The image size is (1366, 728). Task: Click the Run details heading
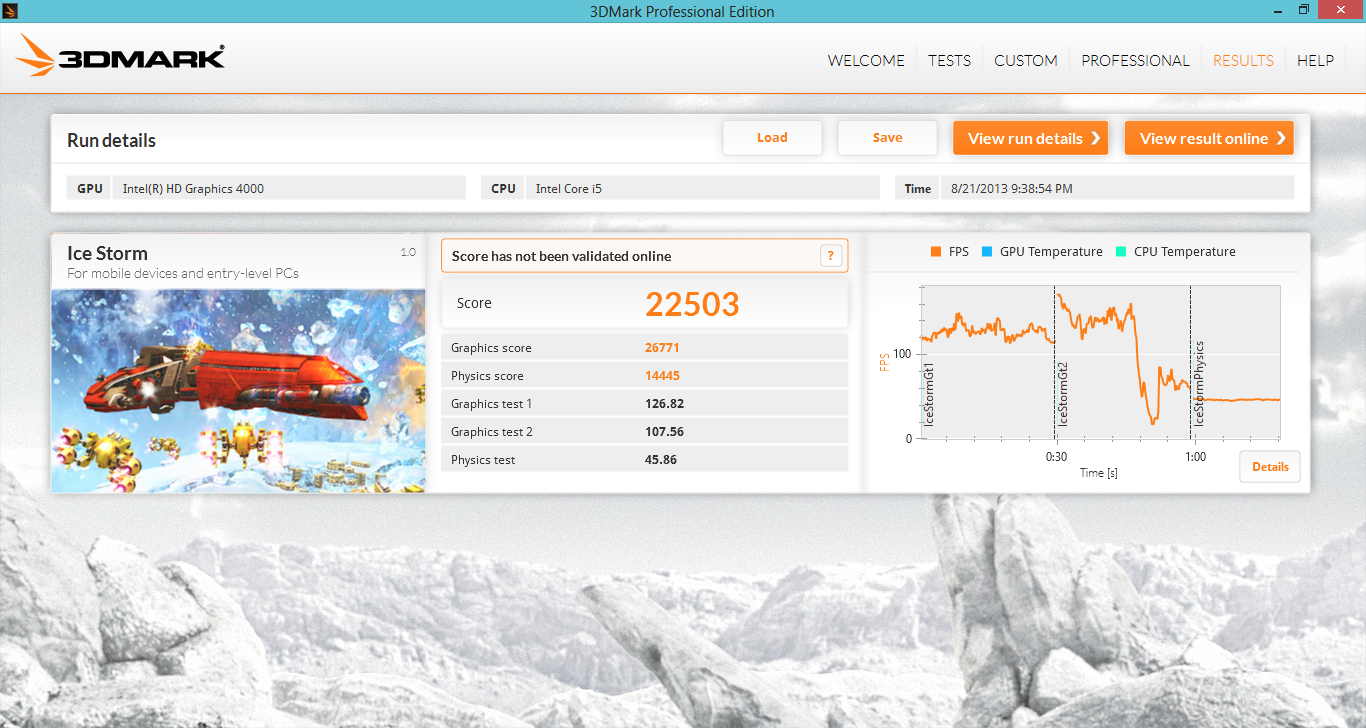[x=111, y=141]
